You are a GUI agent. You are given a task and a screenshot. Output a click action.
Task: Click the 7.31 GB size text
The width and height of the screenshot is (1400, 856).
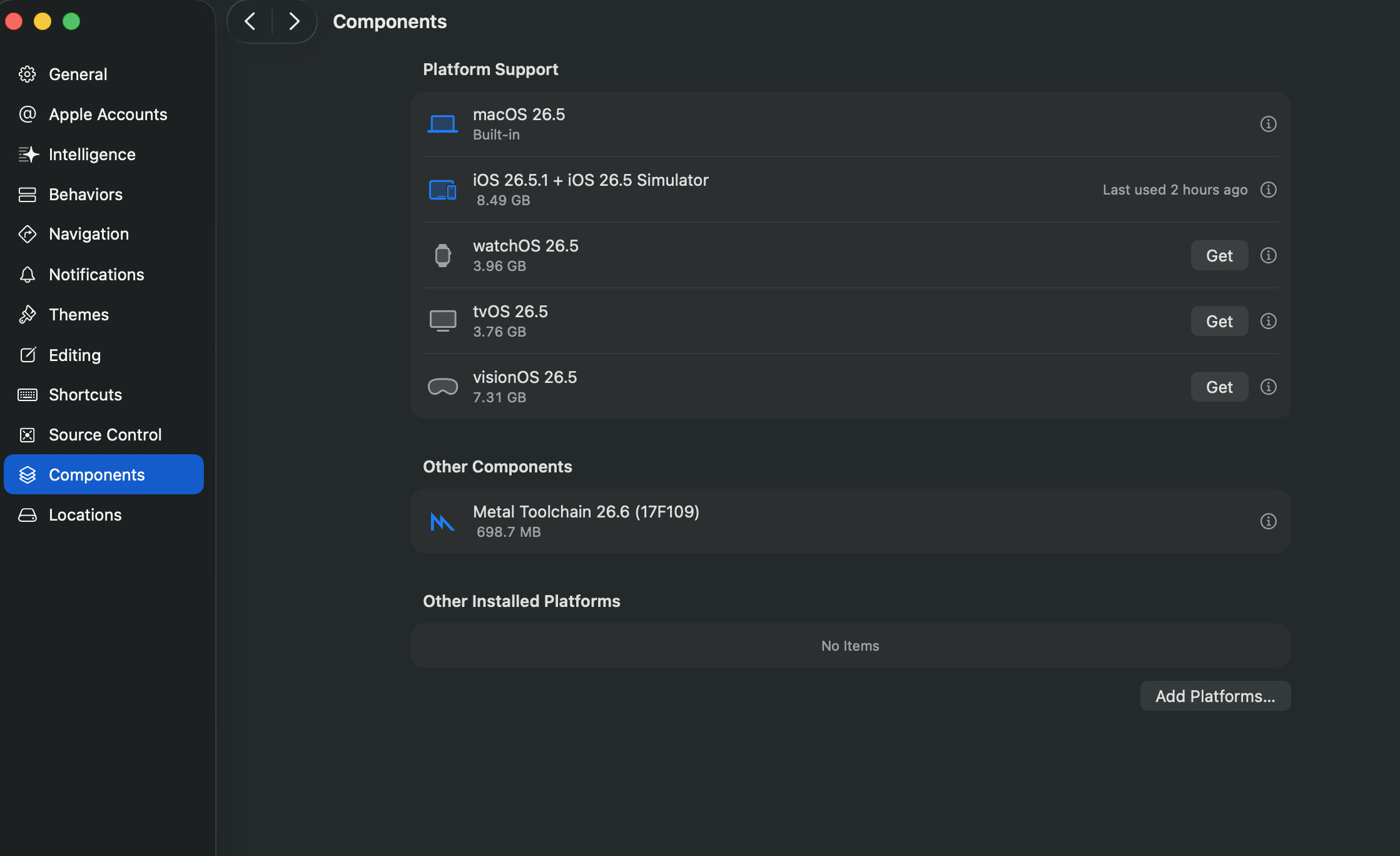[499, 397]
